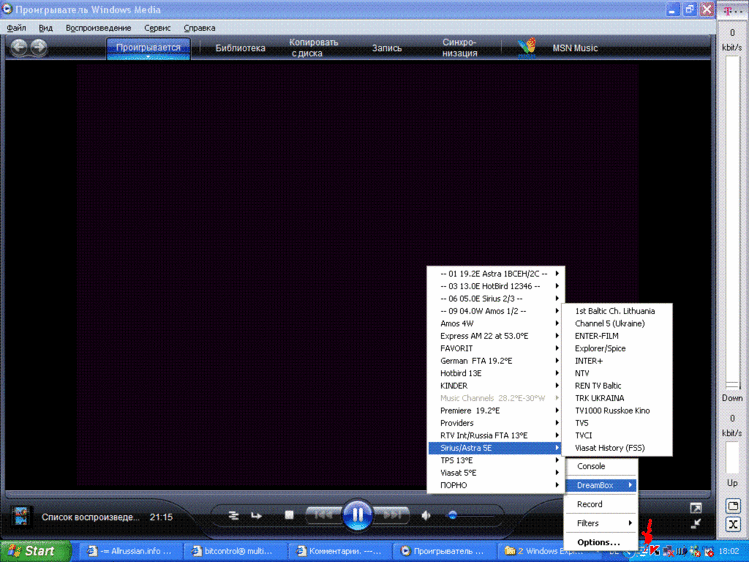Viewport: 749px width, 562px height.
Task: Click the playlist album art thumbnail
Action: click(x=21, y=517)
